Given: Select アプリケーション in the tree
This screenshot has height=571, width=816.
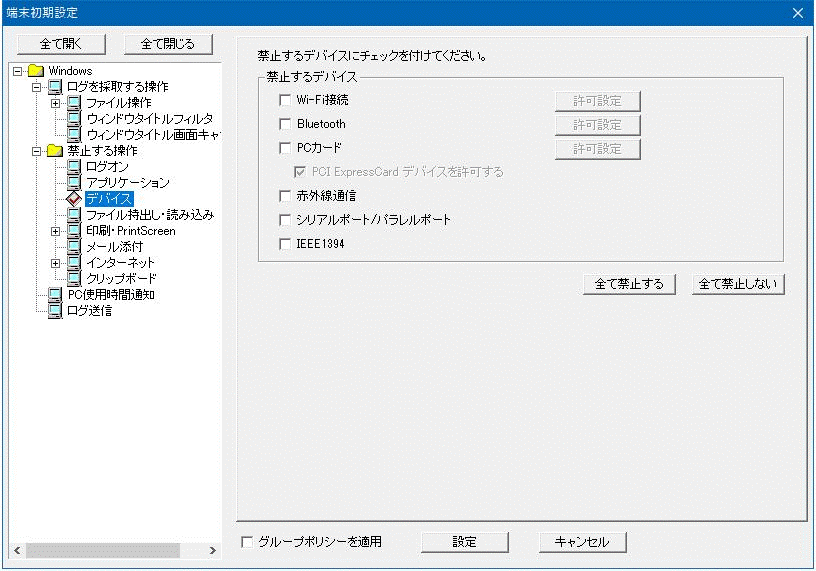Looking at the screenshot, I should pos(128,183).
